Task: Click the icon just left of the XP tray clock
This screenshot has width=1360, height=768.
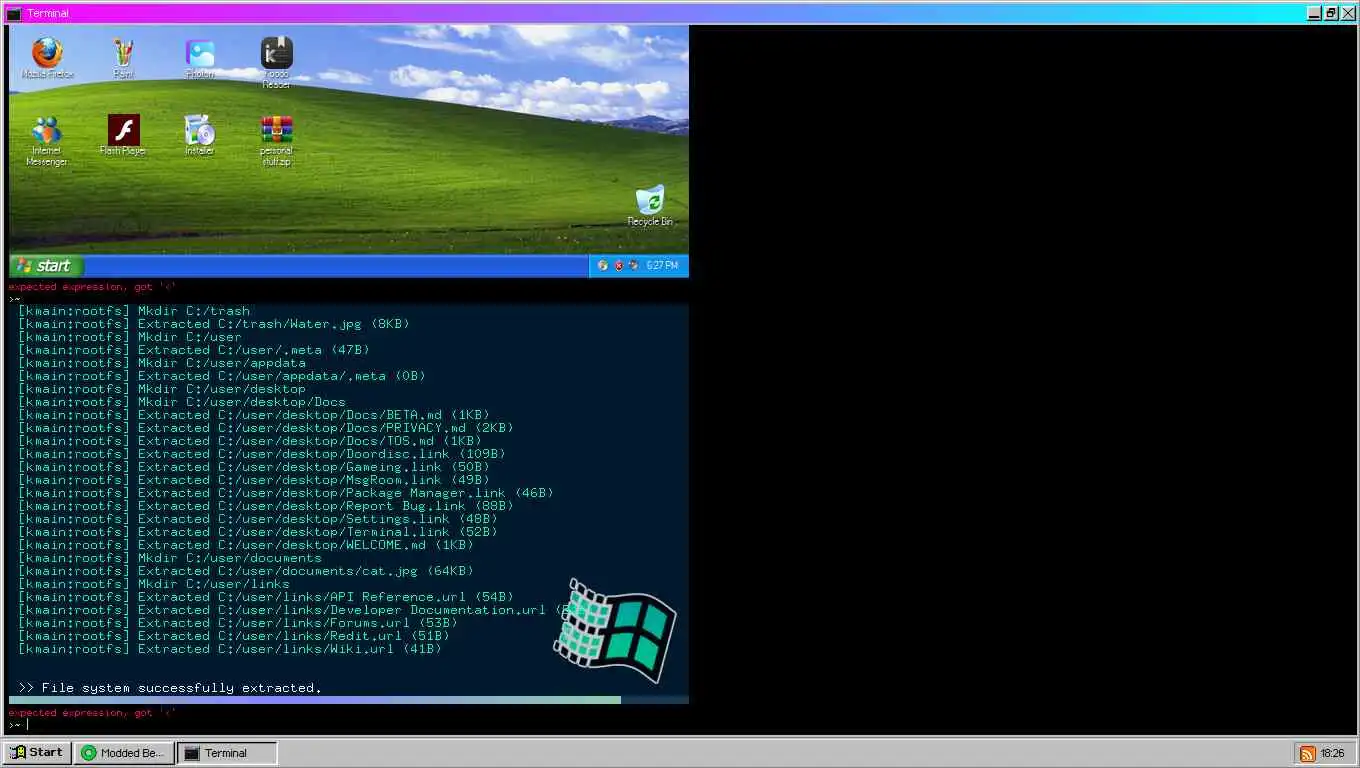Action: coord(635,266)
